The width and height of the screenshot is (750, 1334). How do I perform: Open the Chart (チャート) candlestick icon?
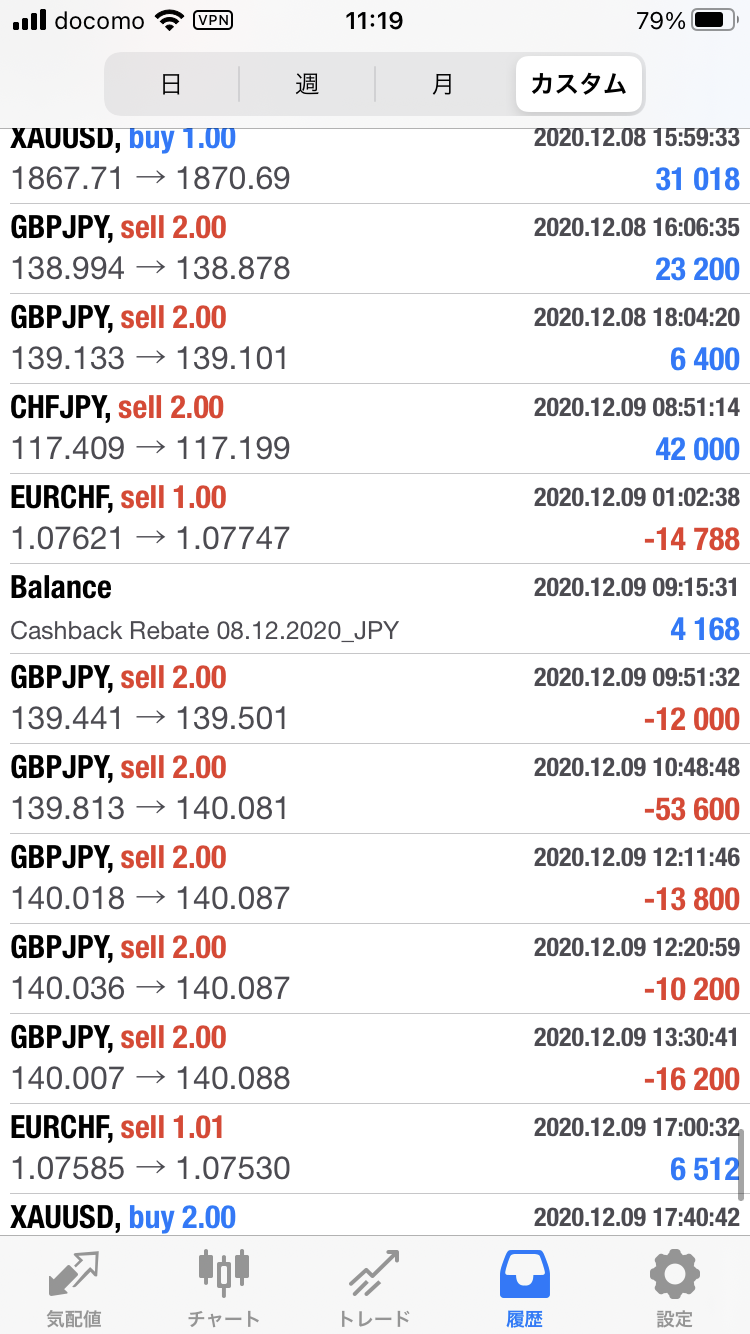coord(224,1274)
